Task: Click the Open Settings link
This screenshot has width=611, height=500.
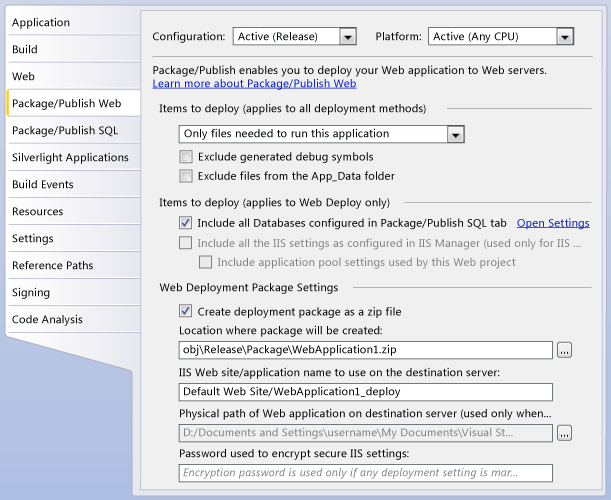Action: [553, 223]
